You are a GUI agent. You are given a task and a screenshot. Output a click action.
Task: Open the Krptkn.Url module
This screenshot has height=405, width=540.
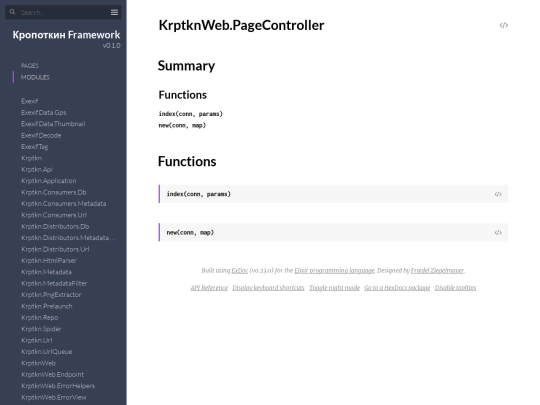point(37,340)
